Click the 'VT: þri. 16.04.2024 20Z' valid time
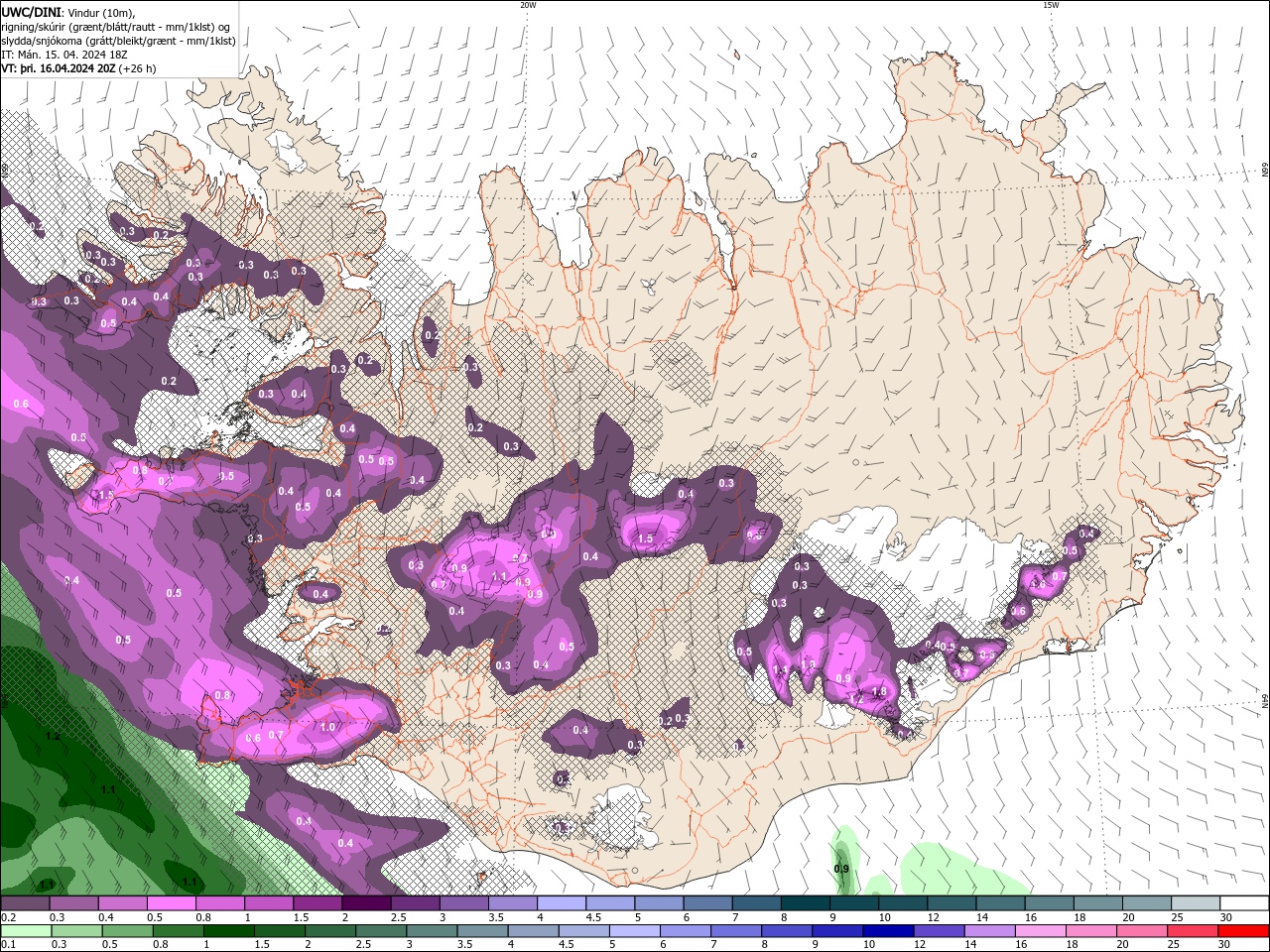This screenshot has height=952, width=1270. pos(59,69)
